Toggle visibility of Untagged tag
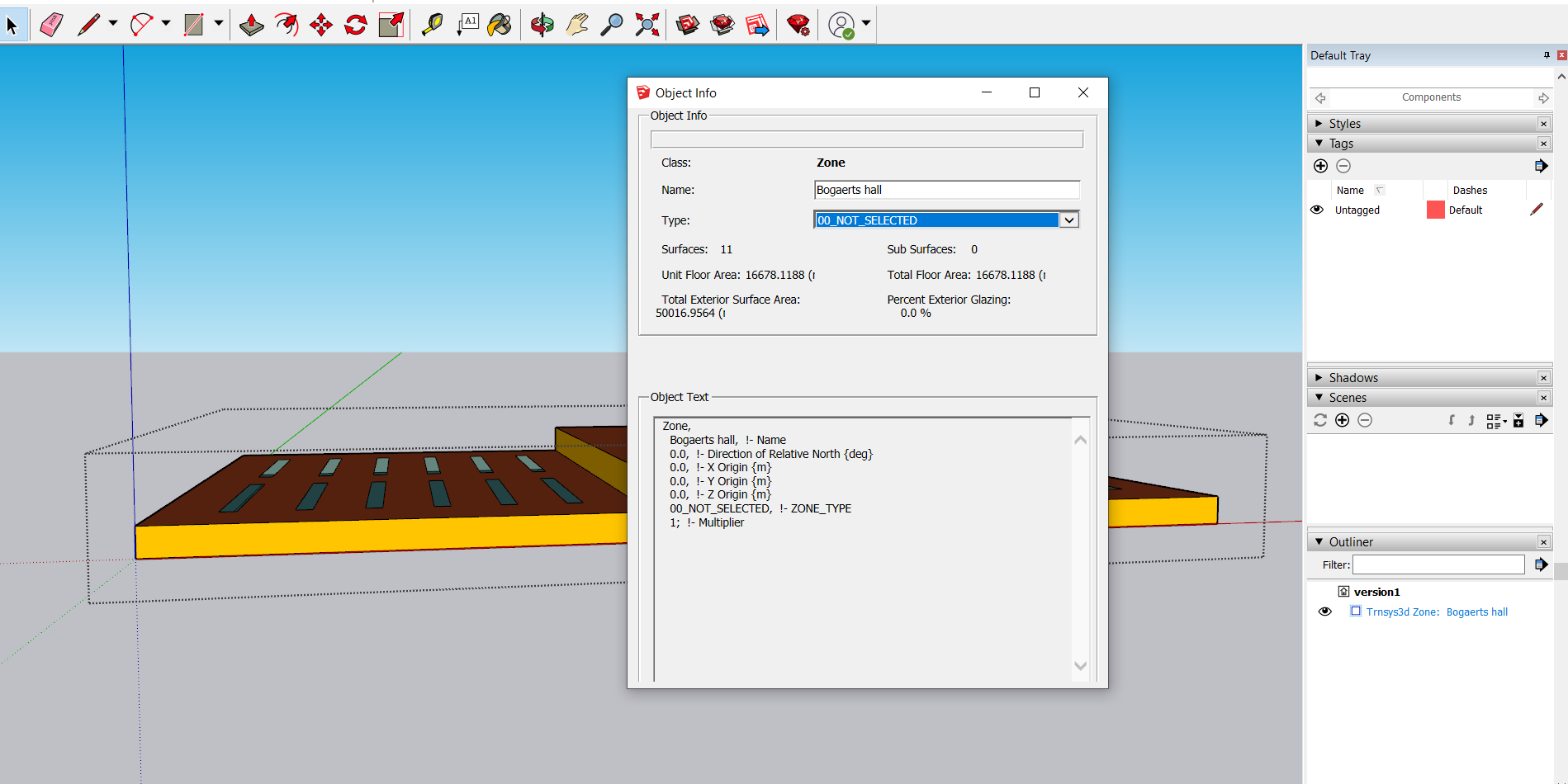The image size is (1568, 784). (1317, 210)
